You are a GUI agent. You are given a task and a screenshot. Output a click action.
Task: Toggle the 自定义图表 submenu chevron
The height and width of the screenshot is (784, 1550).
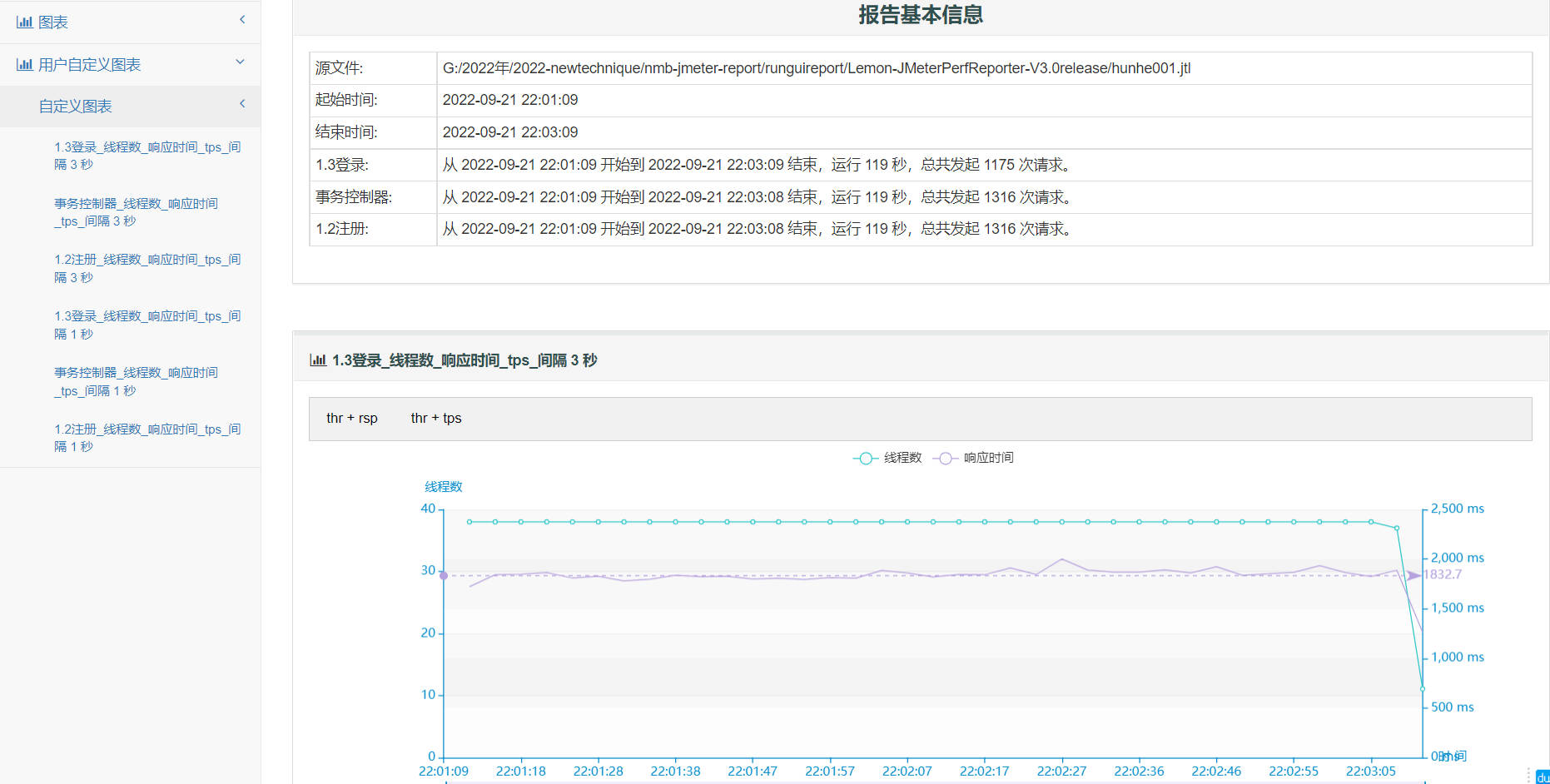242,104
